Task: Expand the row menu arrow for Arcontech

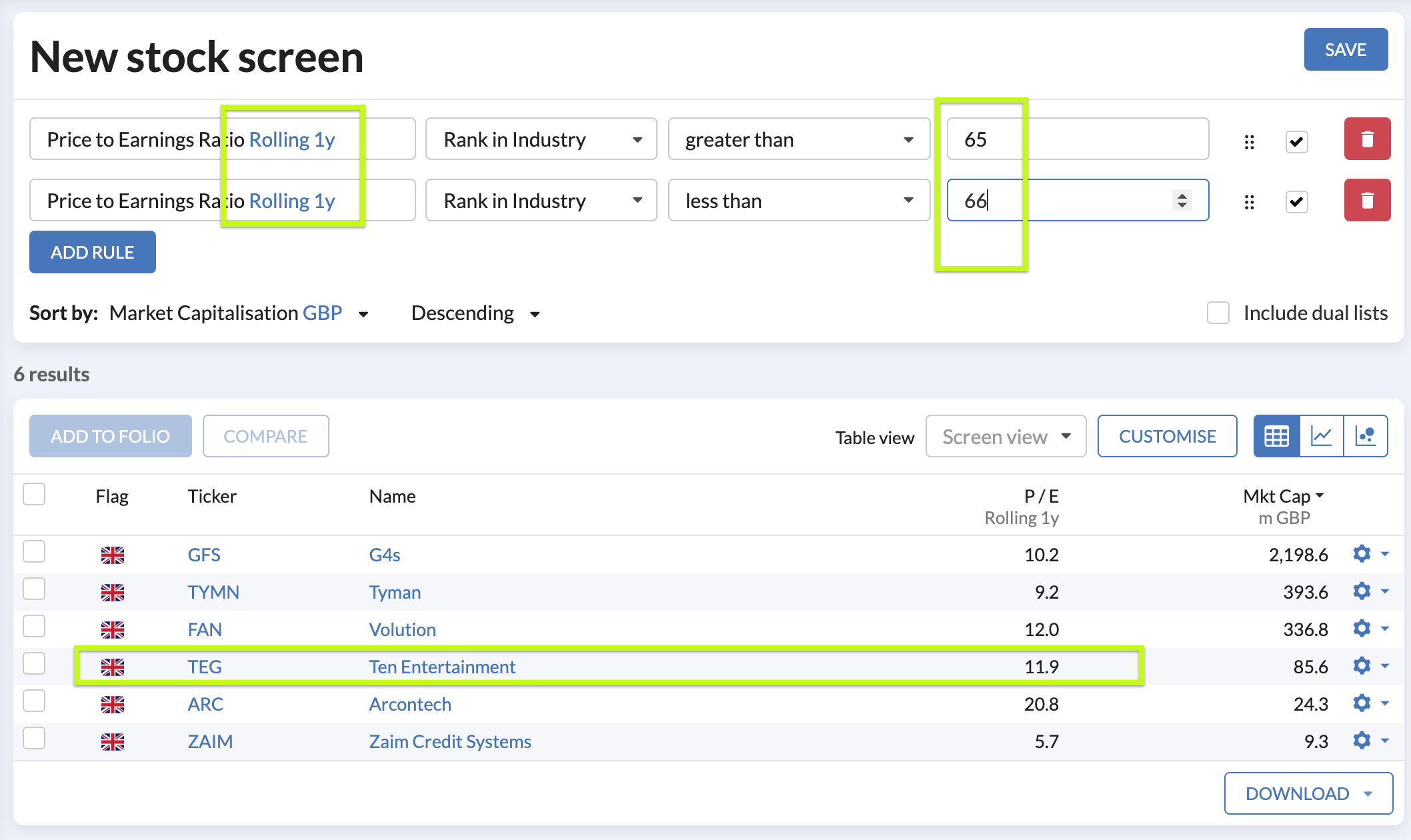Action: [1385, 703]
